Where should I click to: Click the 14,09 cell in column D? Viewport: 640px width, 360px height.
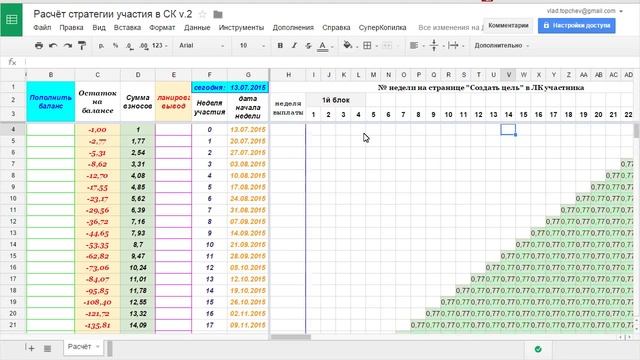pyautogui.click(x=138, y=325)
